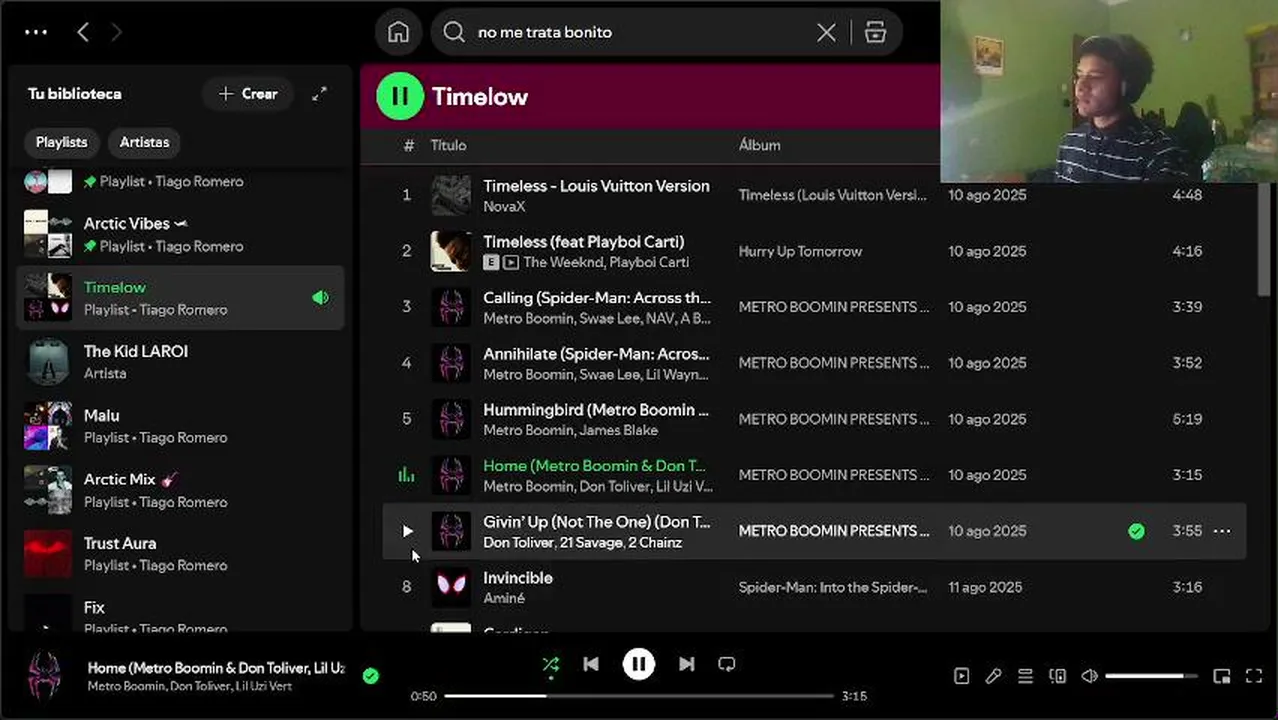Filter library by Artistas
This screenshot has height=720, width=1278.
pyautogui.click(x=144, y=142)
